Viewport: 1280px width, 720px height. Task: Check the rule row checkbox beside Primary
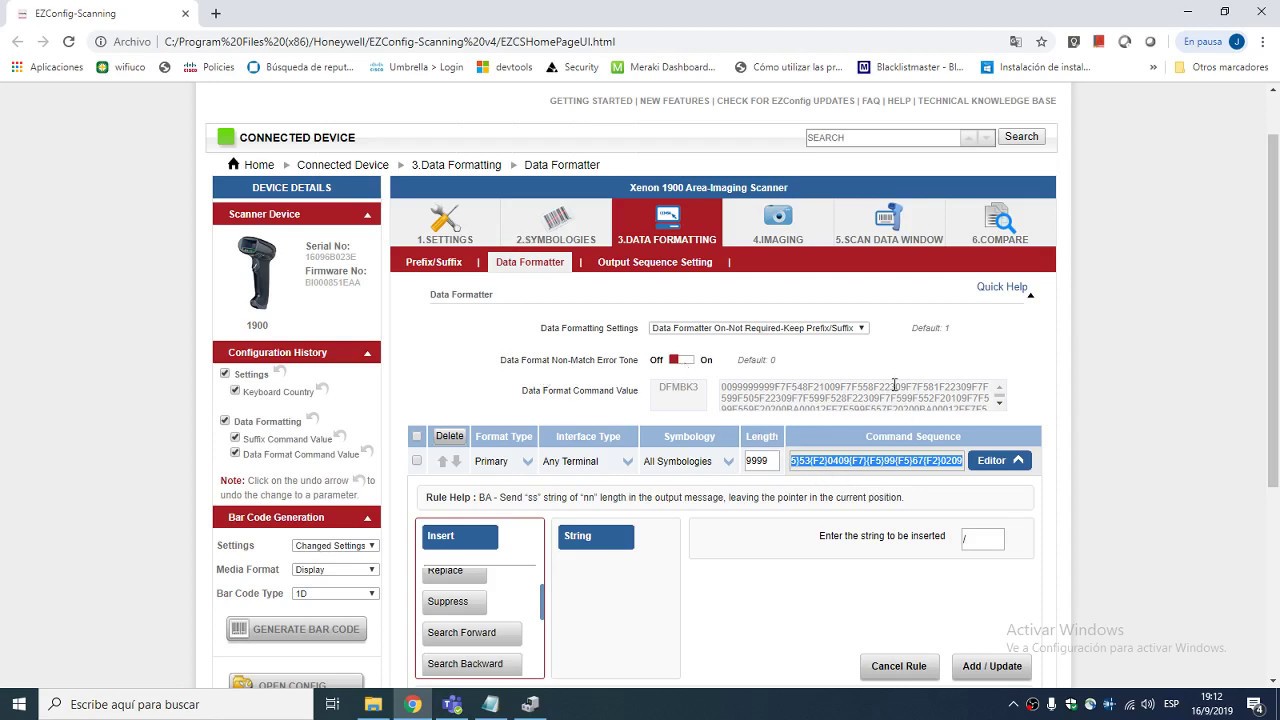[417, 461]
